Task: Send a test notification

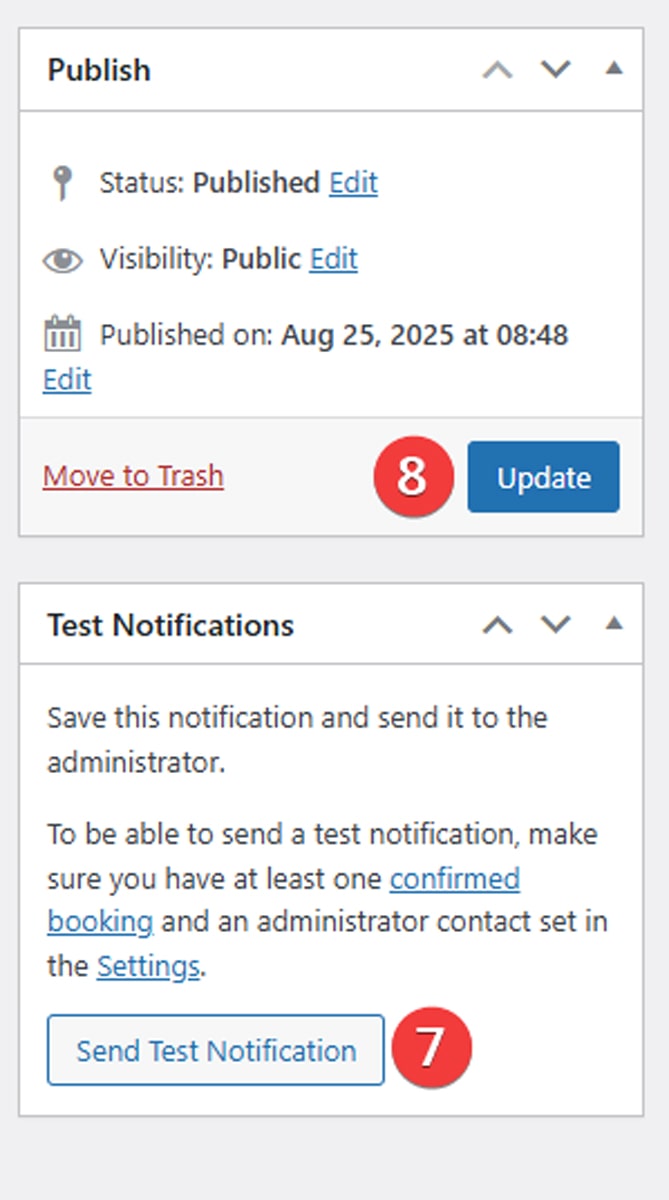Action: [x=216, y=1050]
